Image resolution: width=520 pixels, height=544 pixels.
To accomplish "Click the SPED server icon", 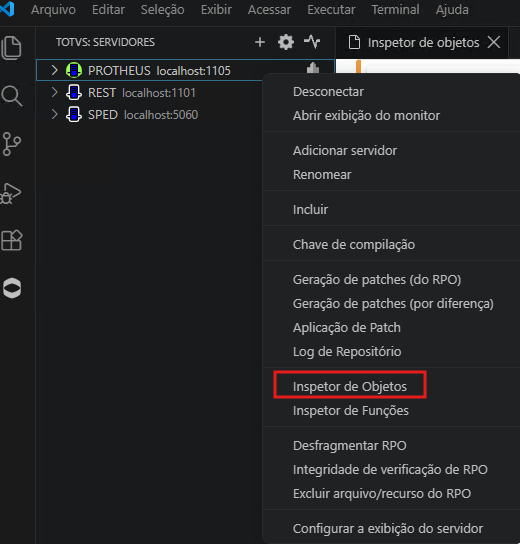I will pos(74,115).
